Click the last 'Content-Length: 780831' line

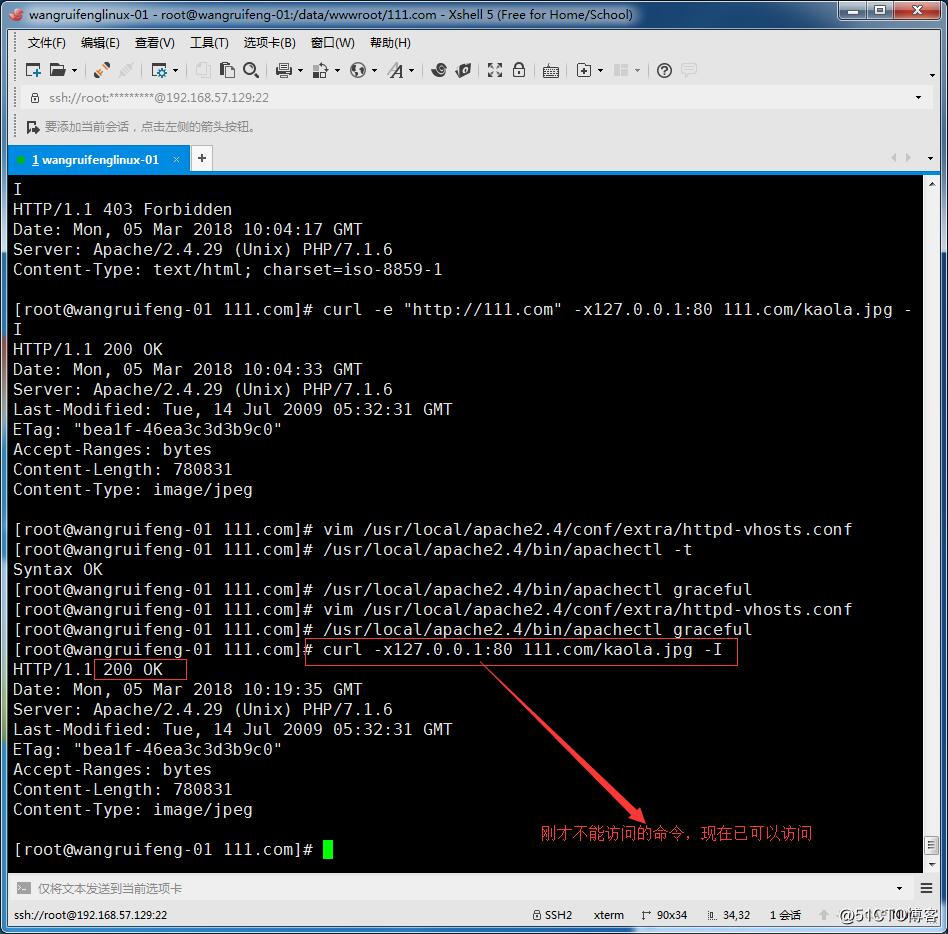pyautogui.click(x=122, y=790)
